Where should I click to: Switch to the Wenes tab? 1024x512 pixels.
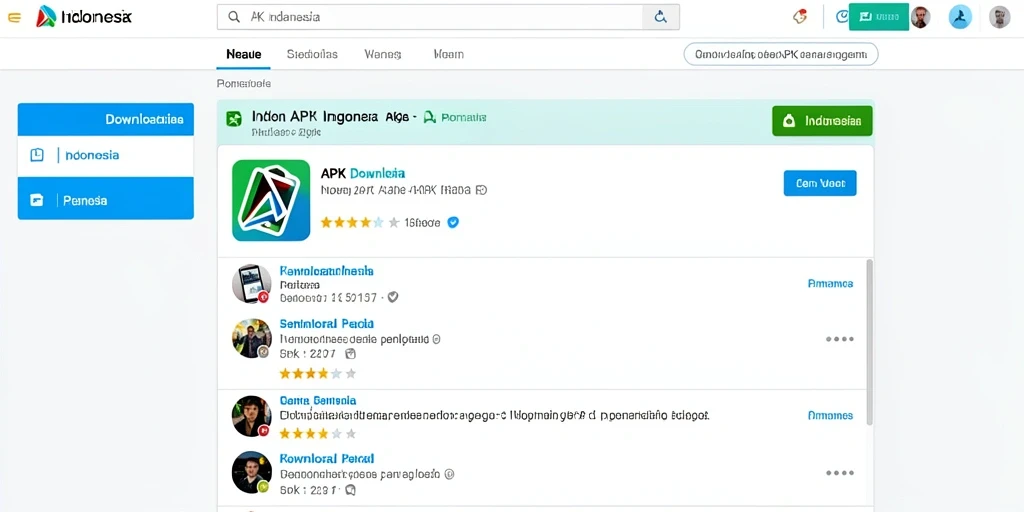point(383,54)
